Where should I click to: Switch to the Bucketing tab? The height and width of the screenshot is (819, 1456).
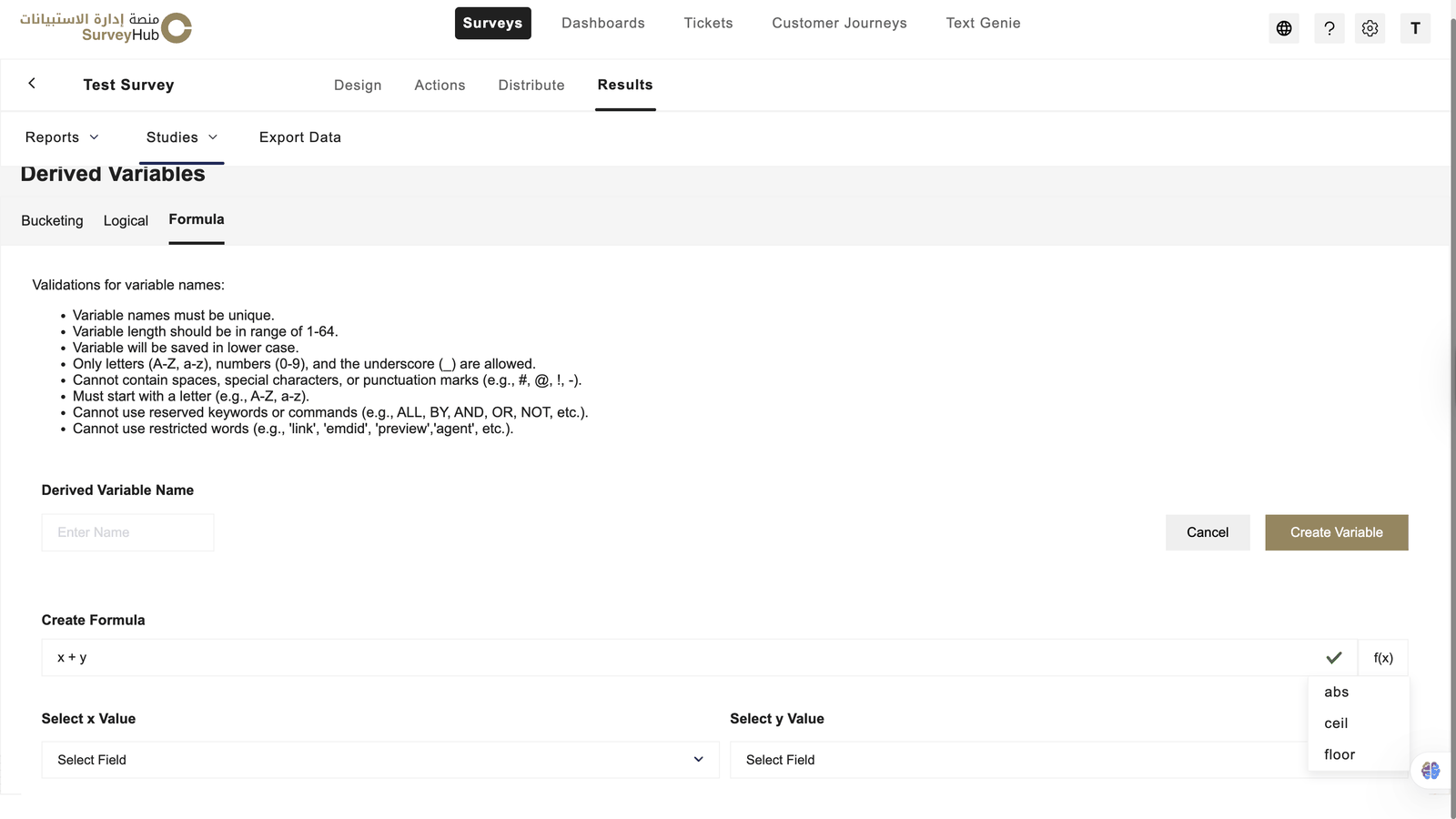pyautogui.click(x=52, y=220)
